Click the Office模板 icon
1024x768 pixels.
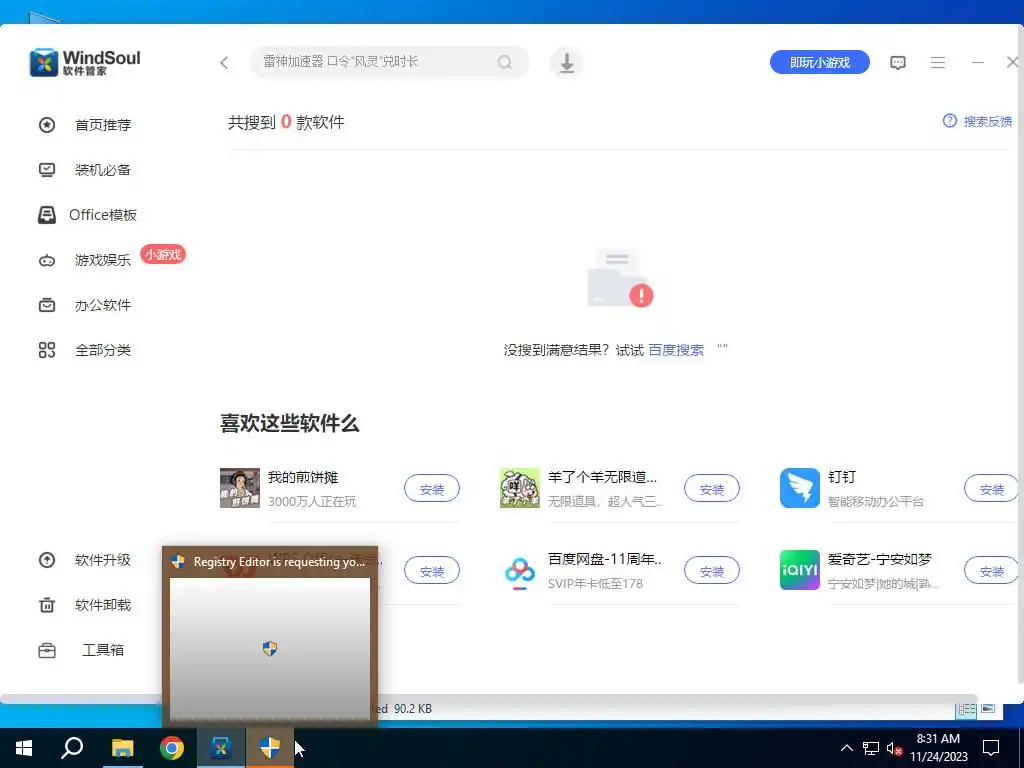tap(47, 215)
